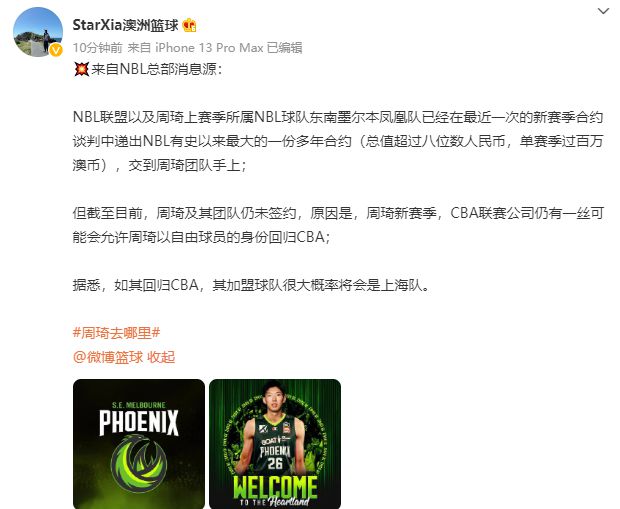The height and width of the screenshot is (509, 620).
Task: Open the @微博篮球 mention
Action: tap(108, 357)
